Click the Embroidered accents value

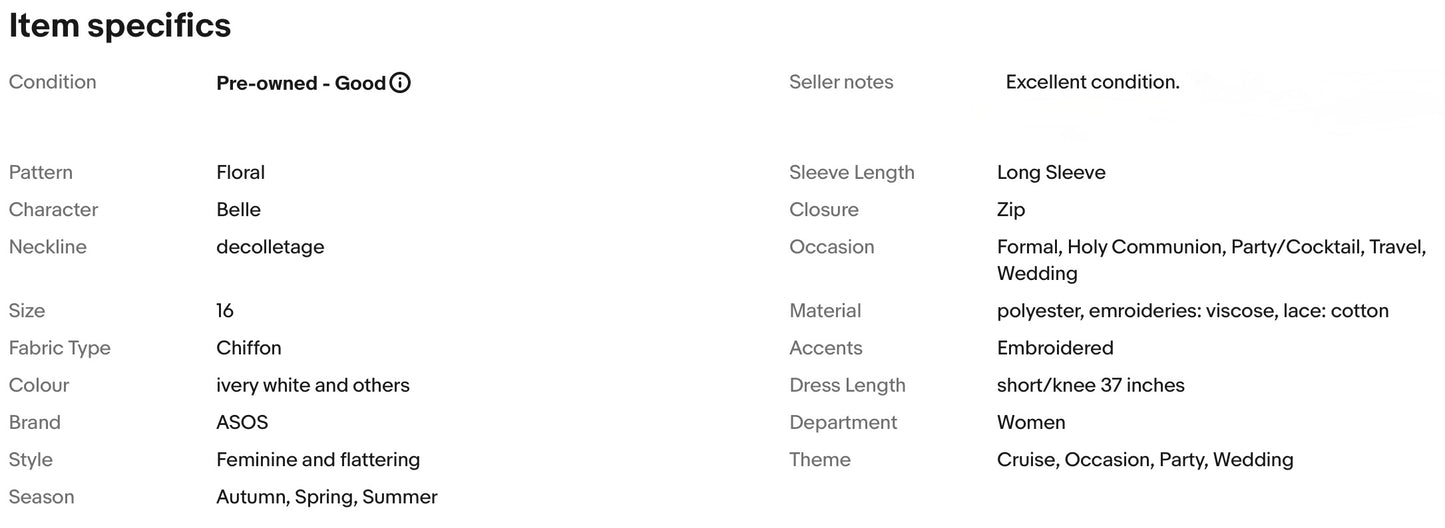1055,348
